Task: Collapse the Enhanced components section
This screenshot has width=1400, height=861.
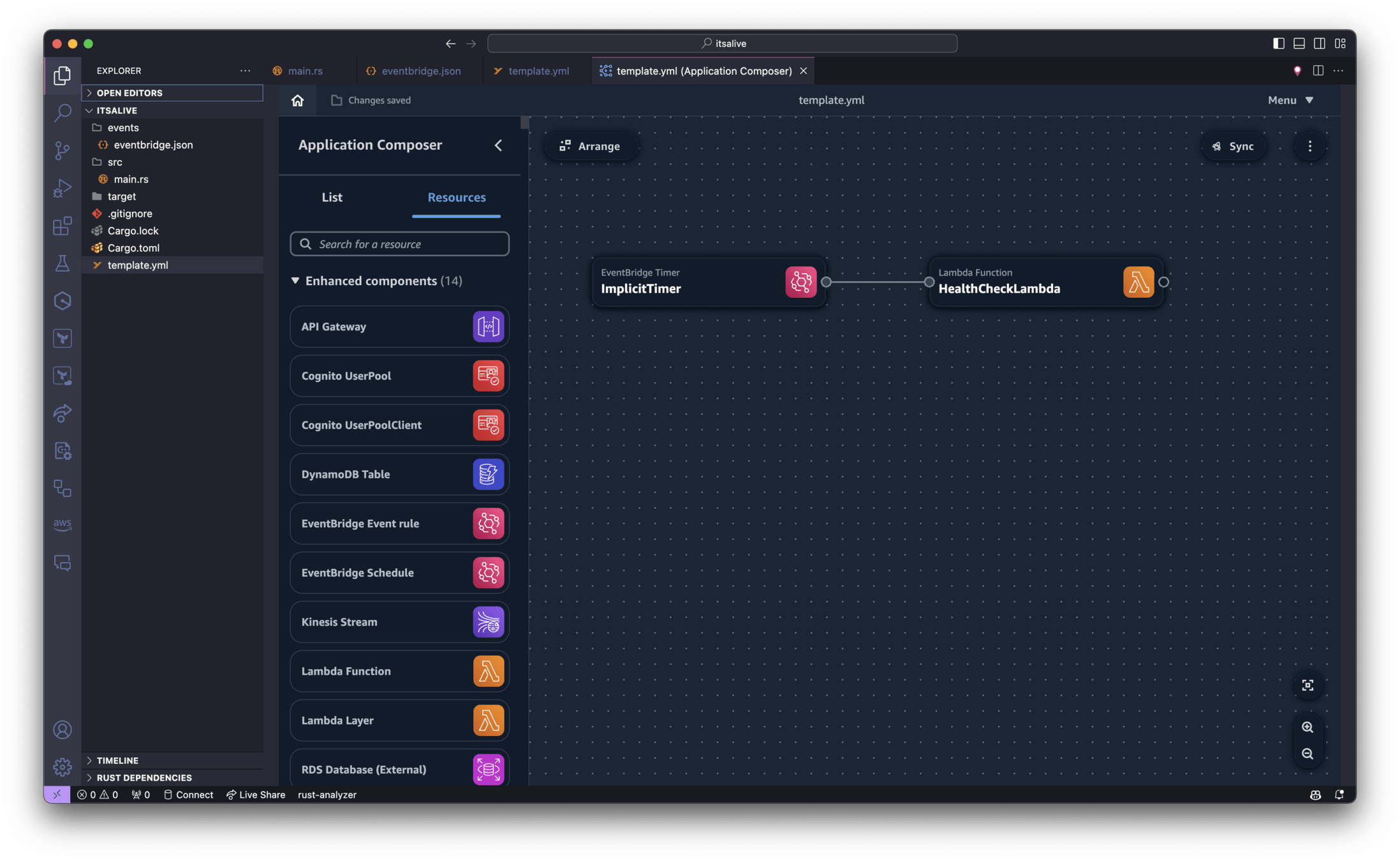Action: (295, 281)
